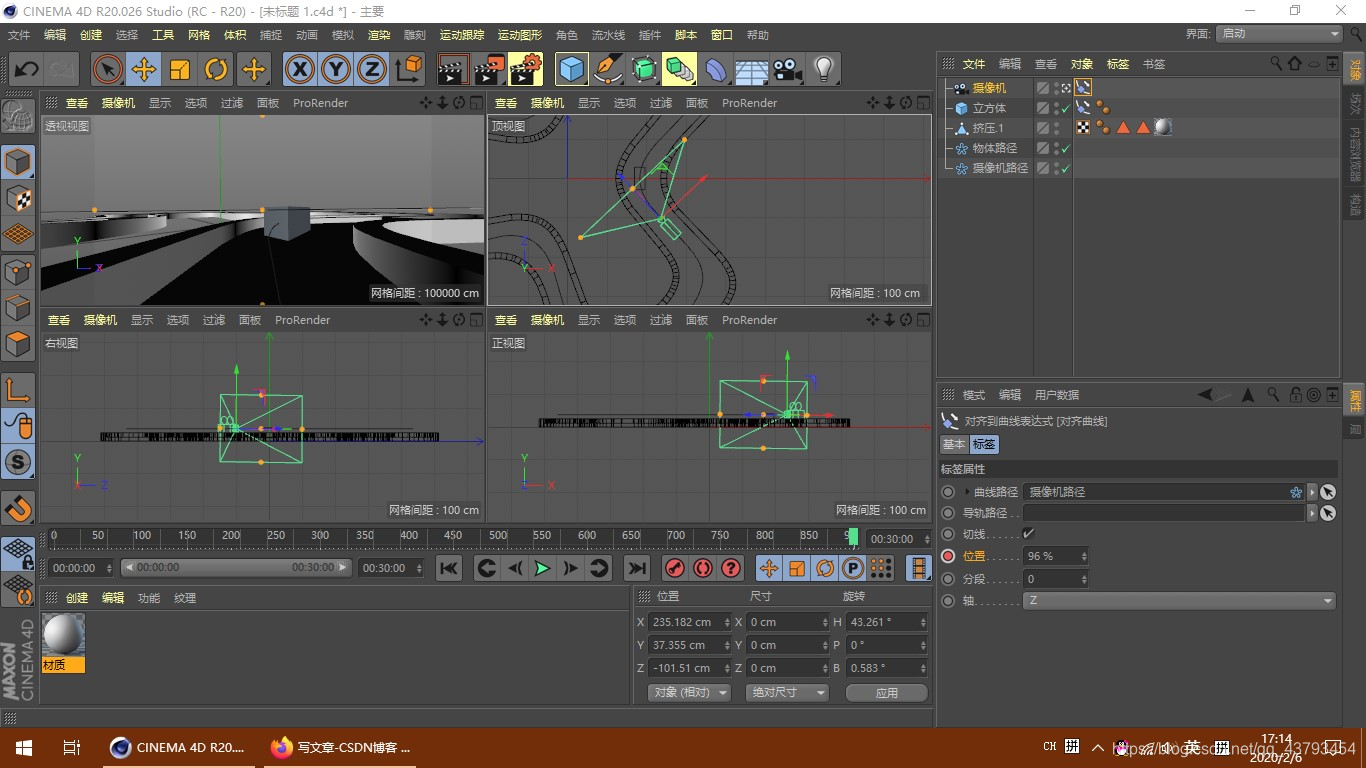Click the Camera object toolbar icon
Image resolution: width=1366 pixels, height=768 pixels.
click(788, 70)
